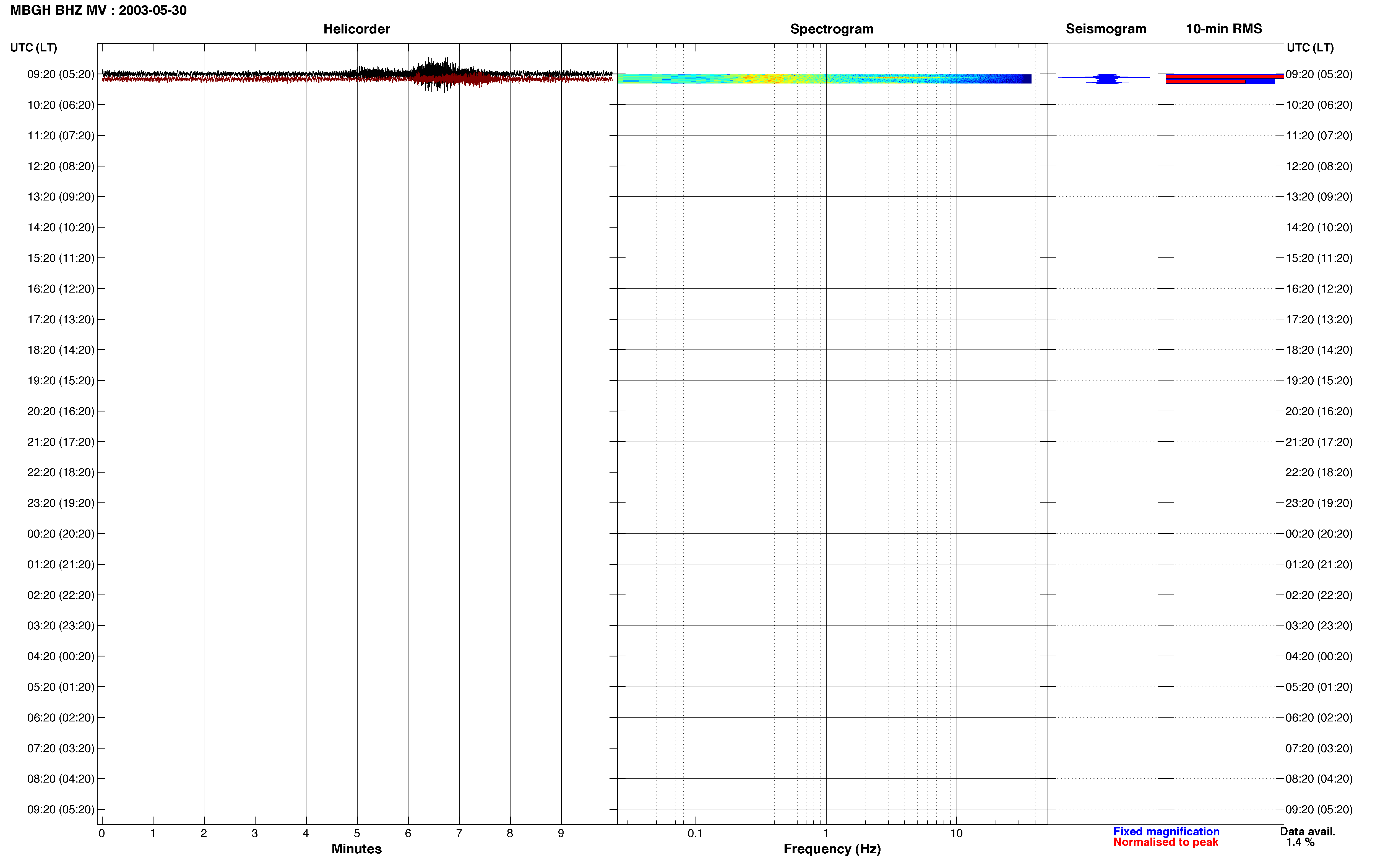Click '15:20 (11:20)' on the Helicorder time axis

pyautogui.click(x=61, y=258)
